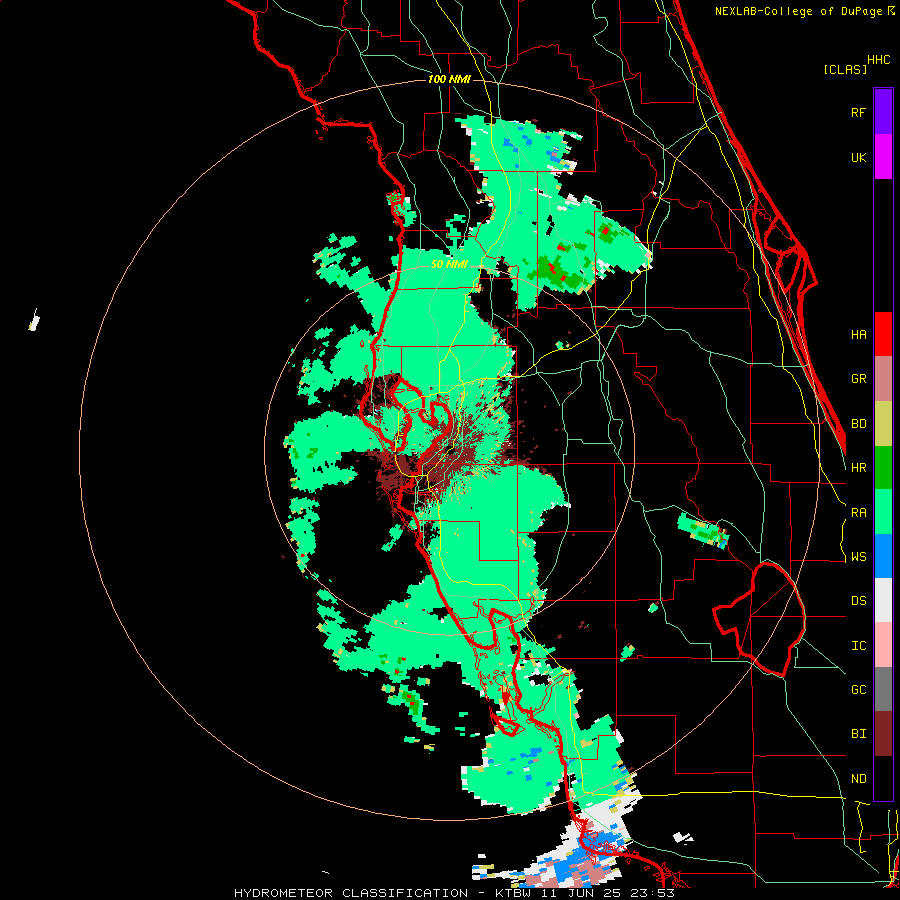
Task: Click the ND black legend swatch
Action: (x=883, y=778)
